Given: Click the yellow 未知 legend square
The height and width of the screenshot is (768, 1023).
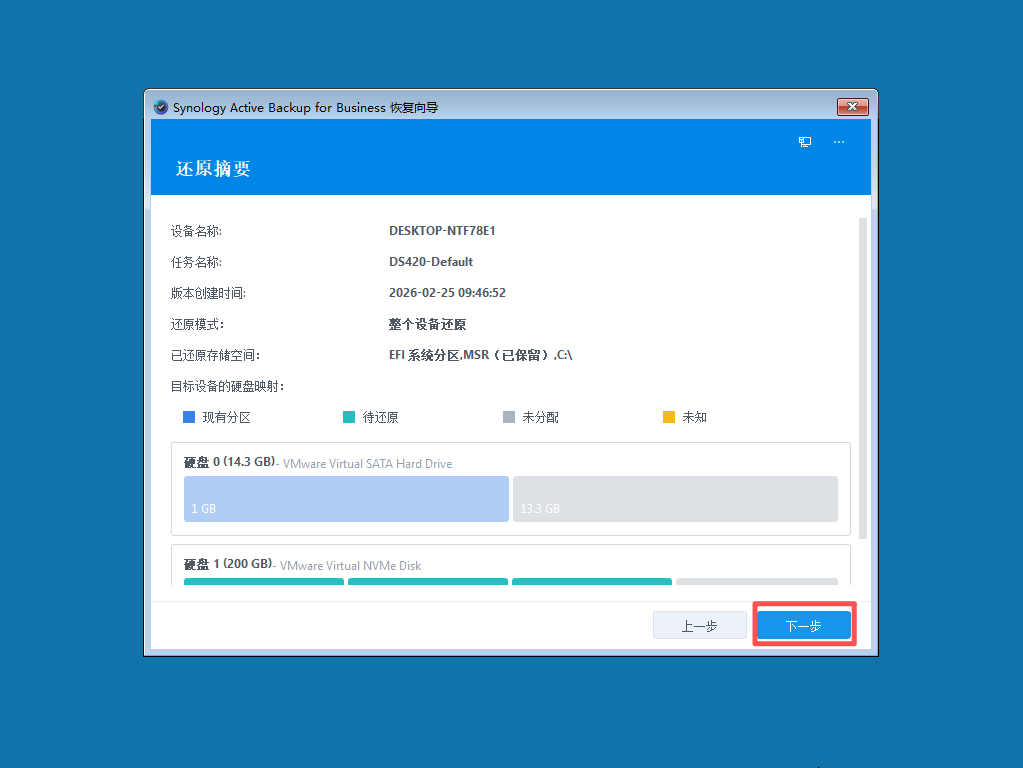Looking at the screenshot, I should click(668, 417).
